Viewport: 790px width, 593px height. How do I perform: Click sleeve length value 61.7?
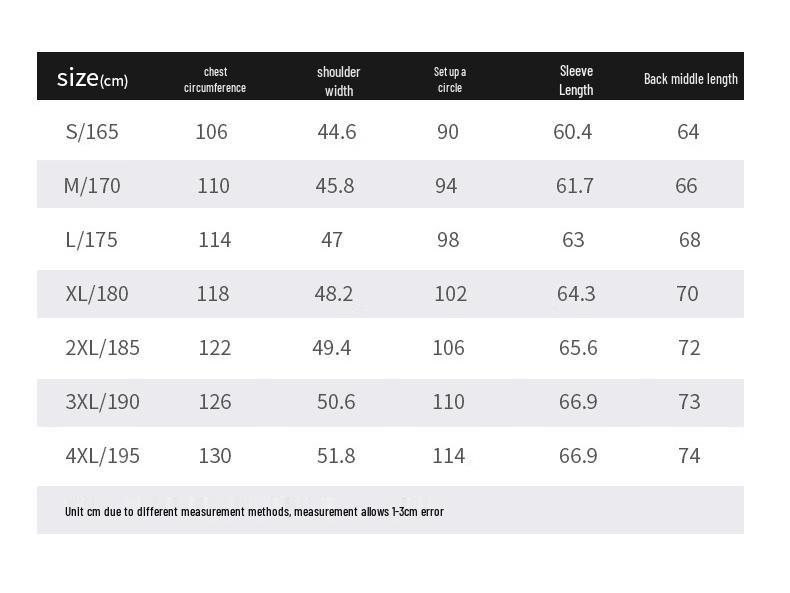point(575,186)
